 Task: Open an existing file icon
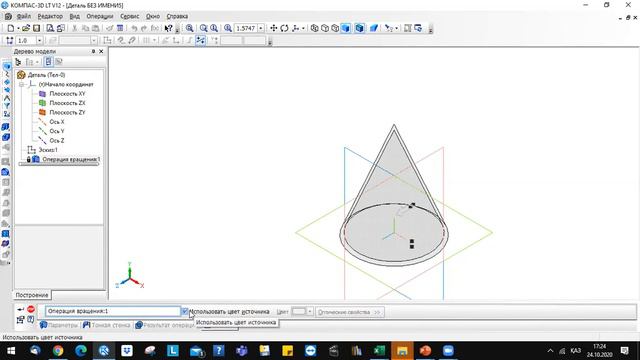[x=26, y=28]
